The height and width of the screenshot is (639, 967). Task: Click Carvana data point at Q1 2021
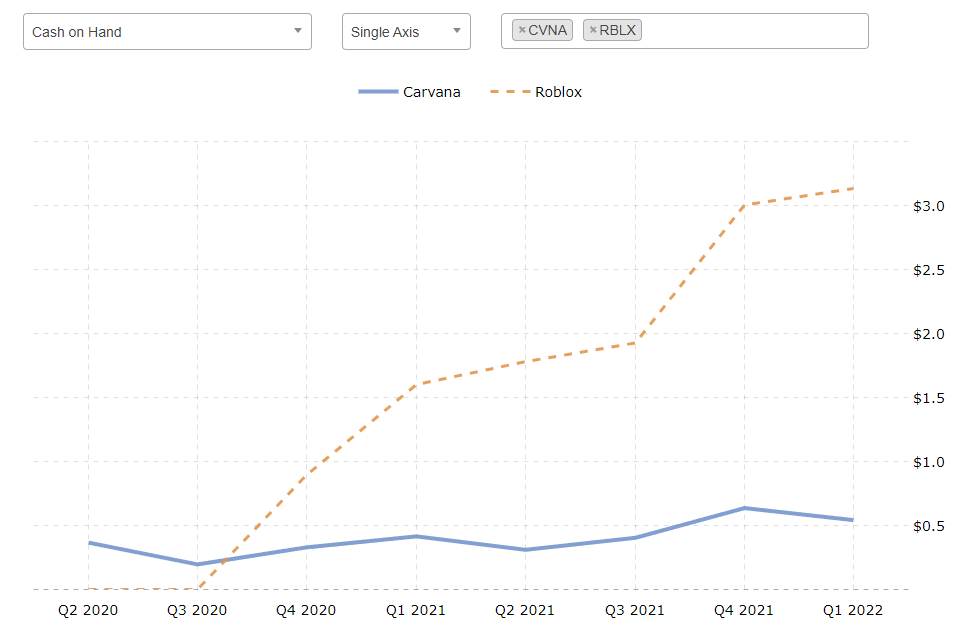click(x=416, y=537)
